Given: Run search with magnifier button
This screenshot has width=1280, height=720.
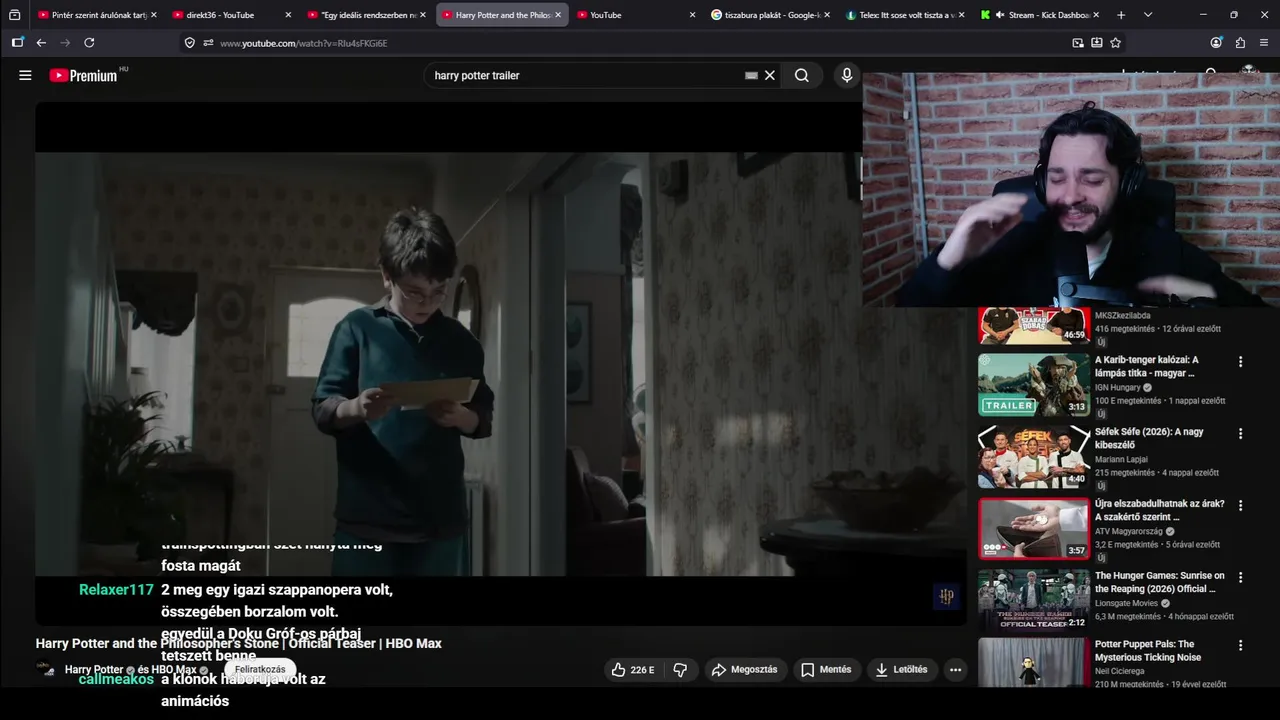Looking at the screenshot, I should point(802,75).
